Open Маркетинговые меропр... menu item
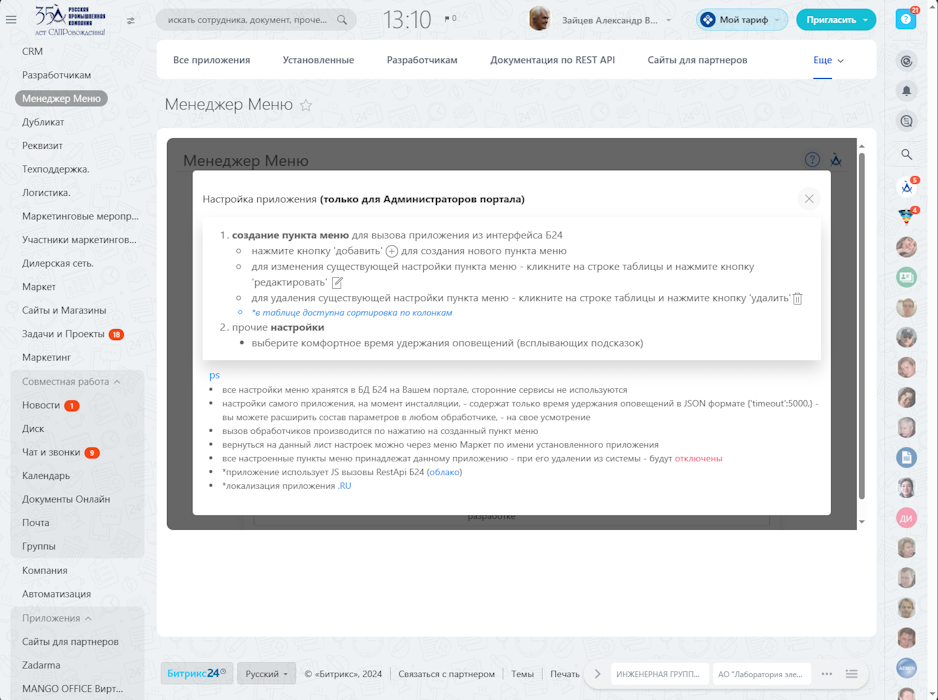 [80, 216]
